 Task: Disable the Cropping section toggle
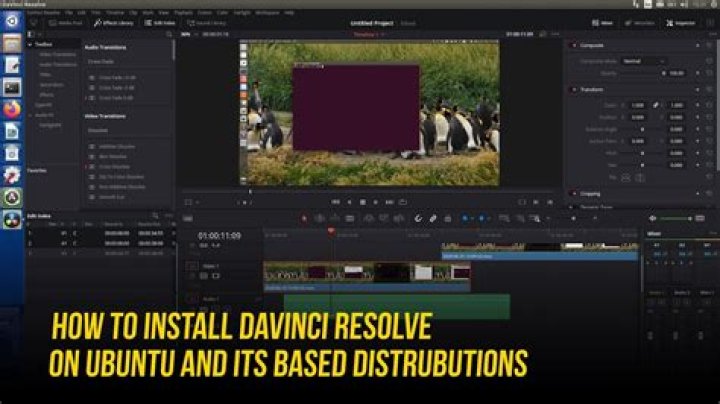pyautogui.click(x=574, y=194)
